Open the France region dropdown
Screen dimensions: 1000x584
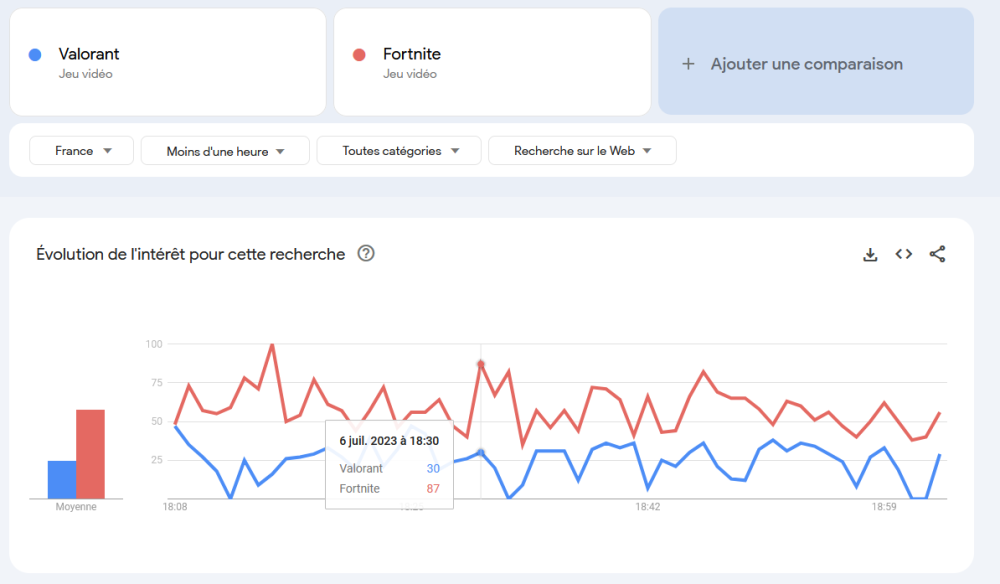tap(81, 150)
